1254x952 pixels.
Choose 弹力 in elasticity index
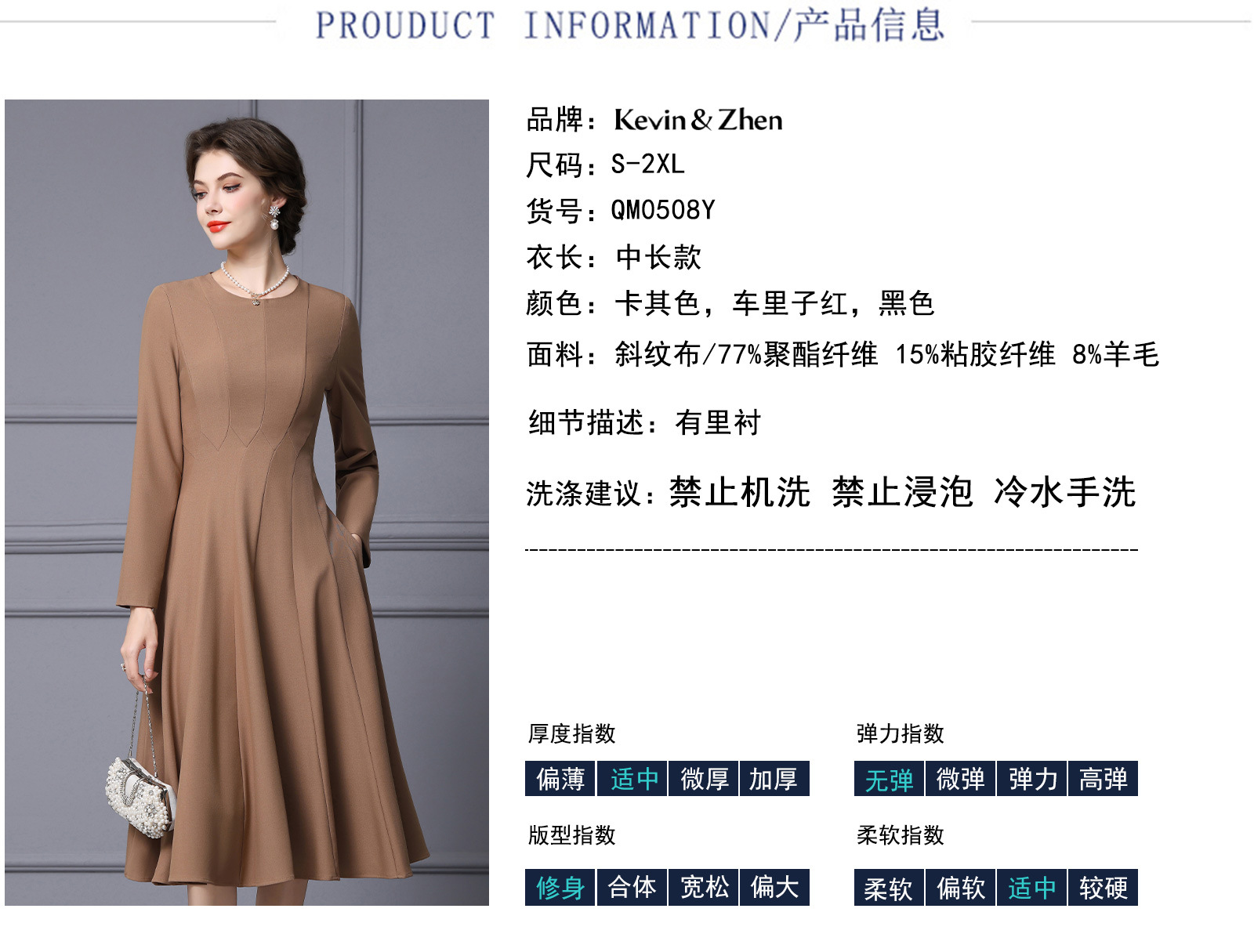pyautogui.click(x=1032, y=779)
